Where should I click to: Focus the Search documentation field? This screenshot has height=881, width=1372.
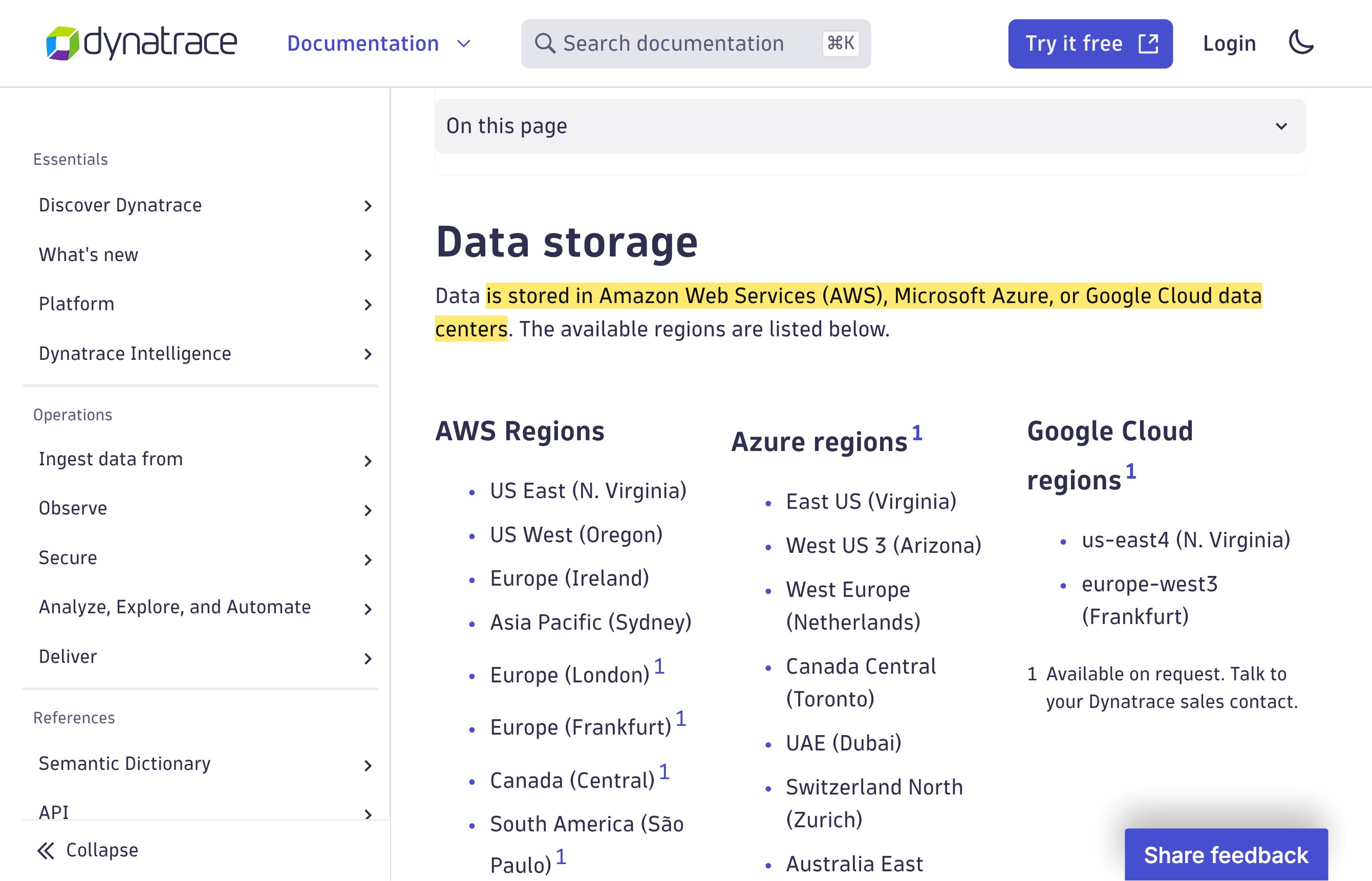tap(696, 44)
